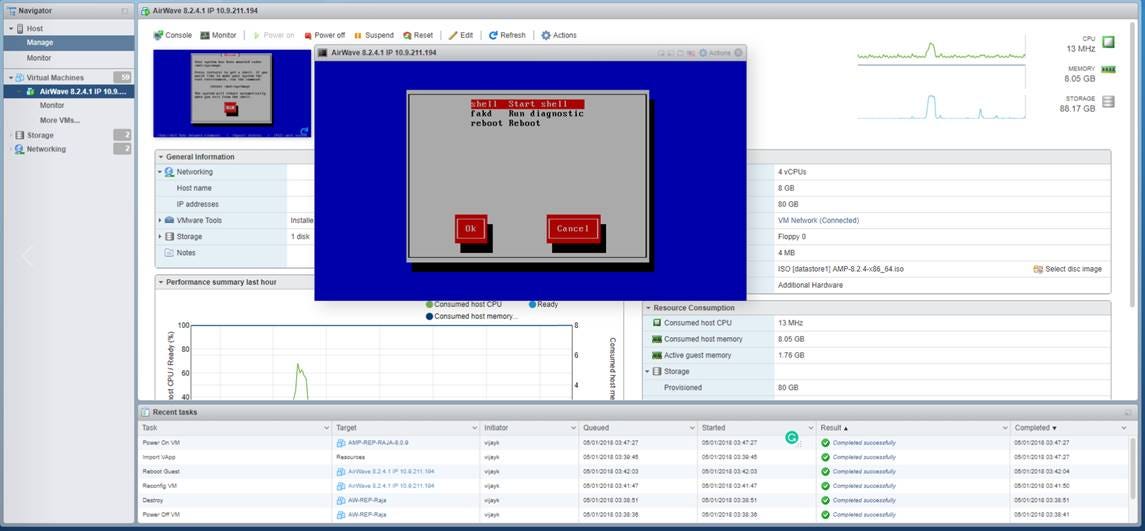
Task: Open the VM Console from the toolbar
Action: [x=173, y=35]
